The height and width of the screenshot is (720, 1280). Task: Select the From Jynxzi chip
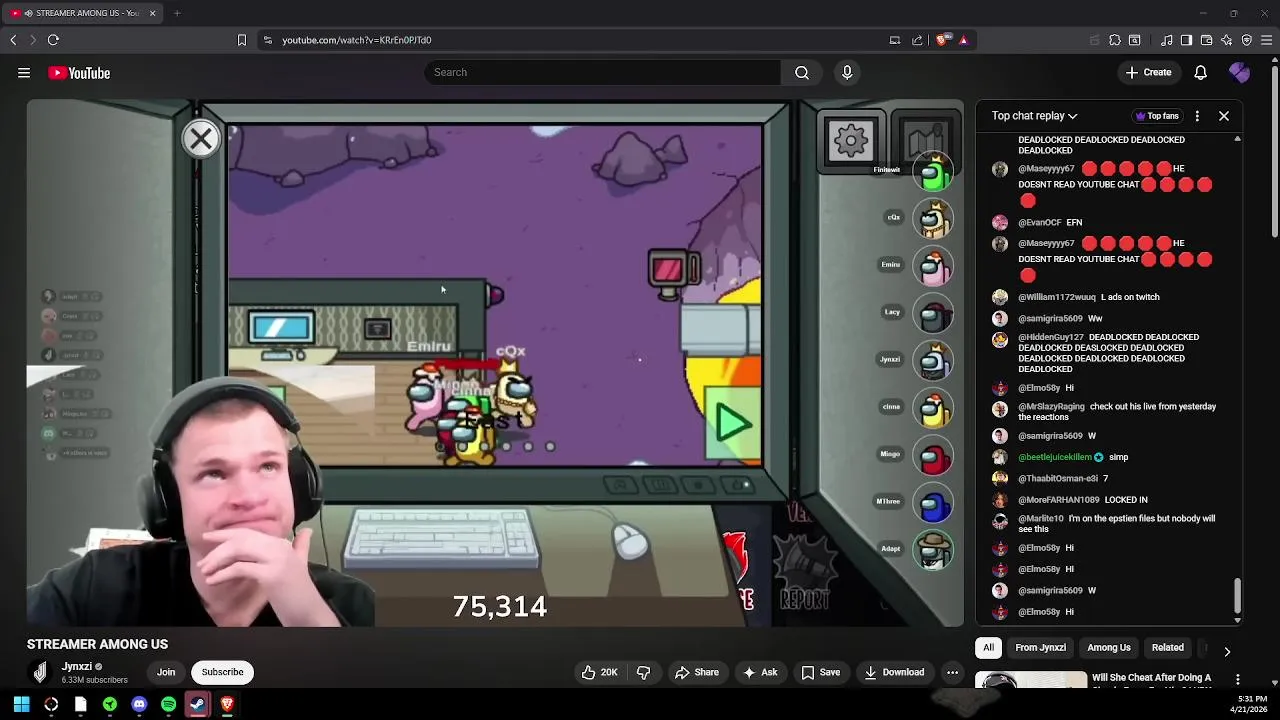(x=1040, y=648)
